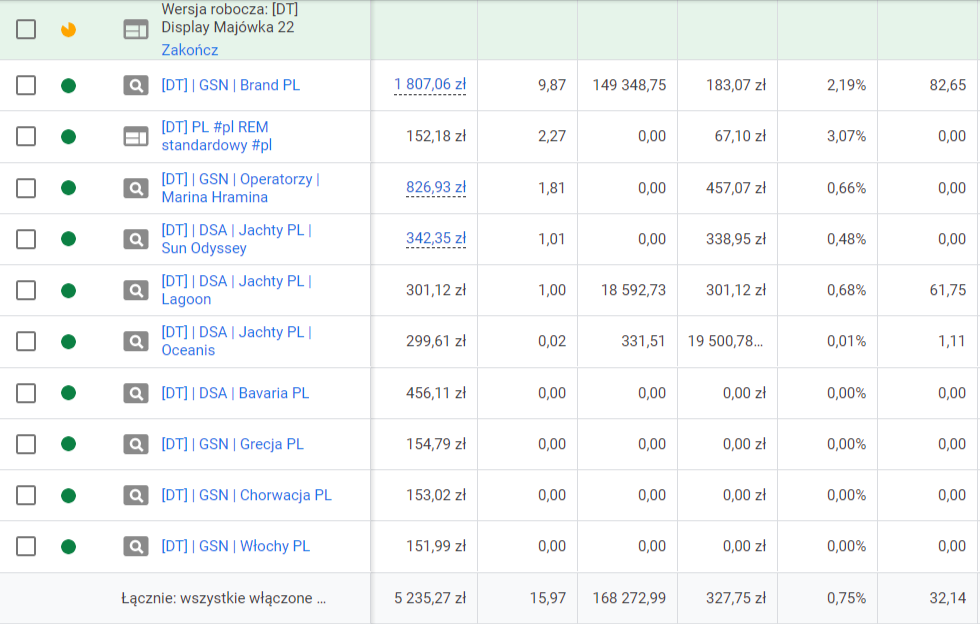980x624 pixels.
Task: Click the green status dot for Lagoon campaign
Action: click(68, 290)
